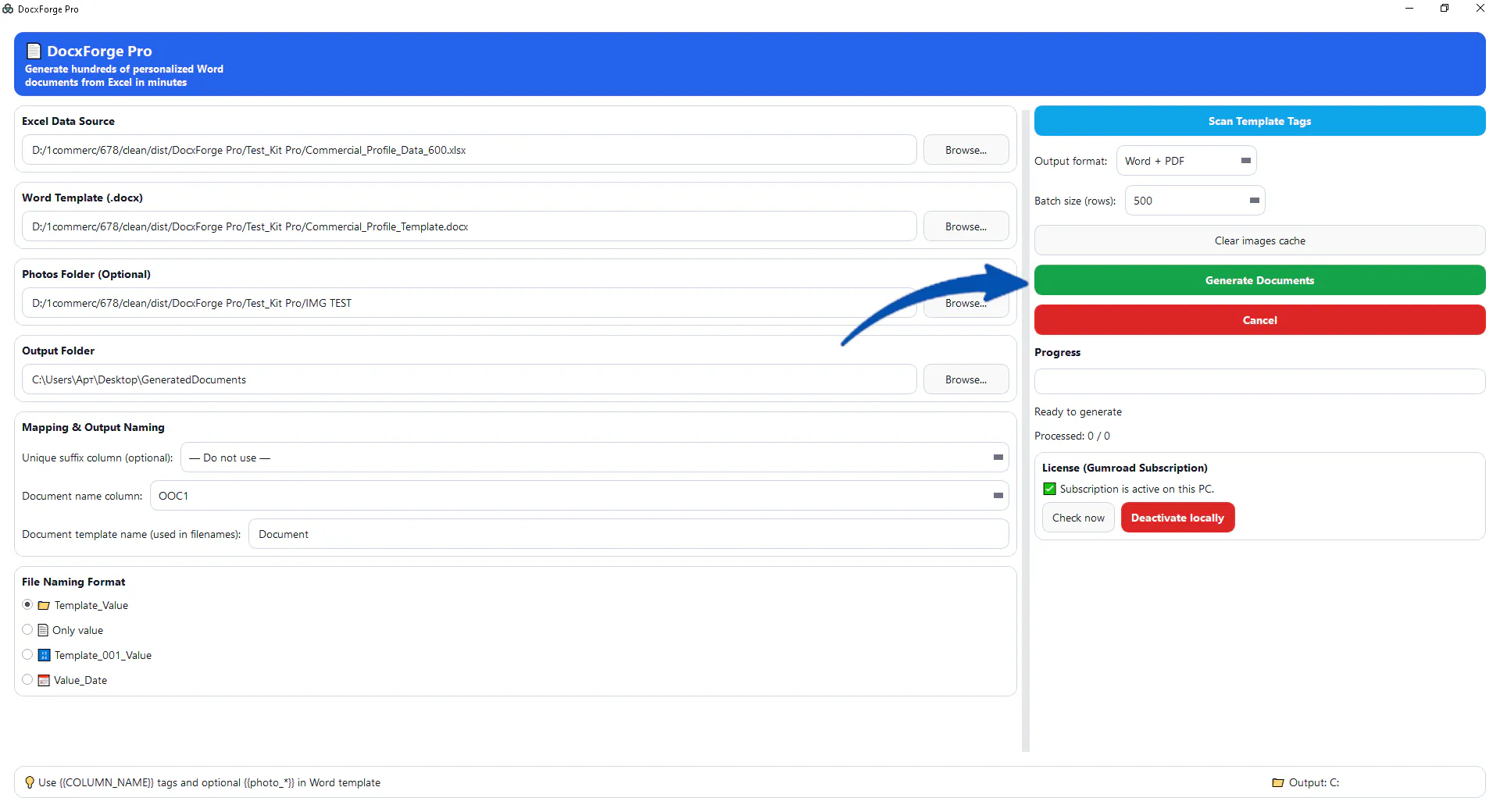Click the DocxForge Pro document icon in header
The height and width of the screenshot is (812, 1500).
tap(34, 52)
